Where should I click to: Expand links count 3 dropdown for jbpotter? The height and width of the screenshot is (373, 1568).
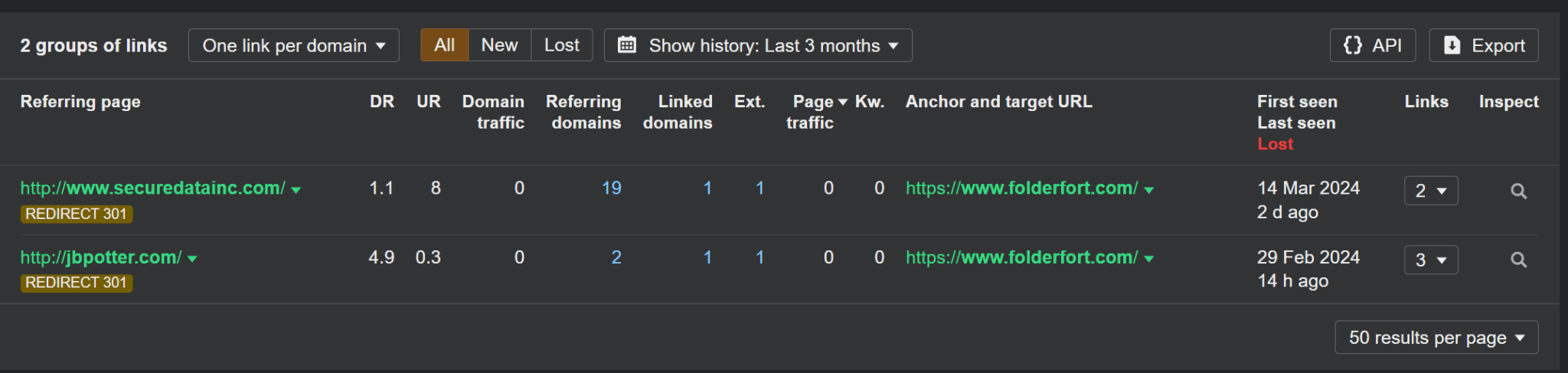pos(1430,260)
